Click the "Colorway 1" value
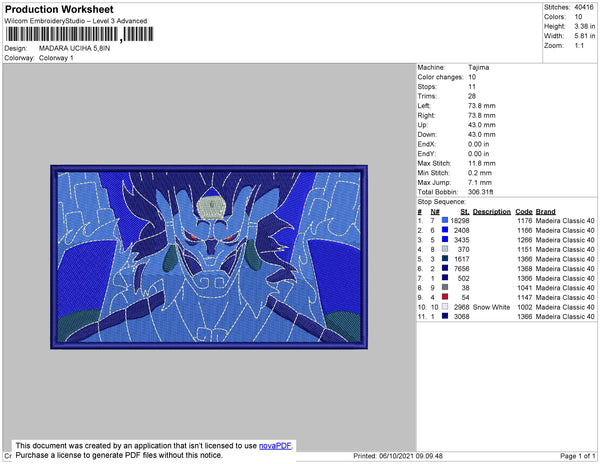This screenshot has height=464, width=600. coord(56,58)
